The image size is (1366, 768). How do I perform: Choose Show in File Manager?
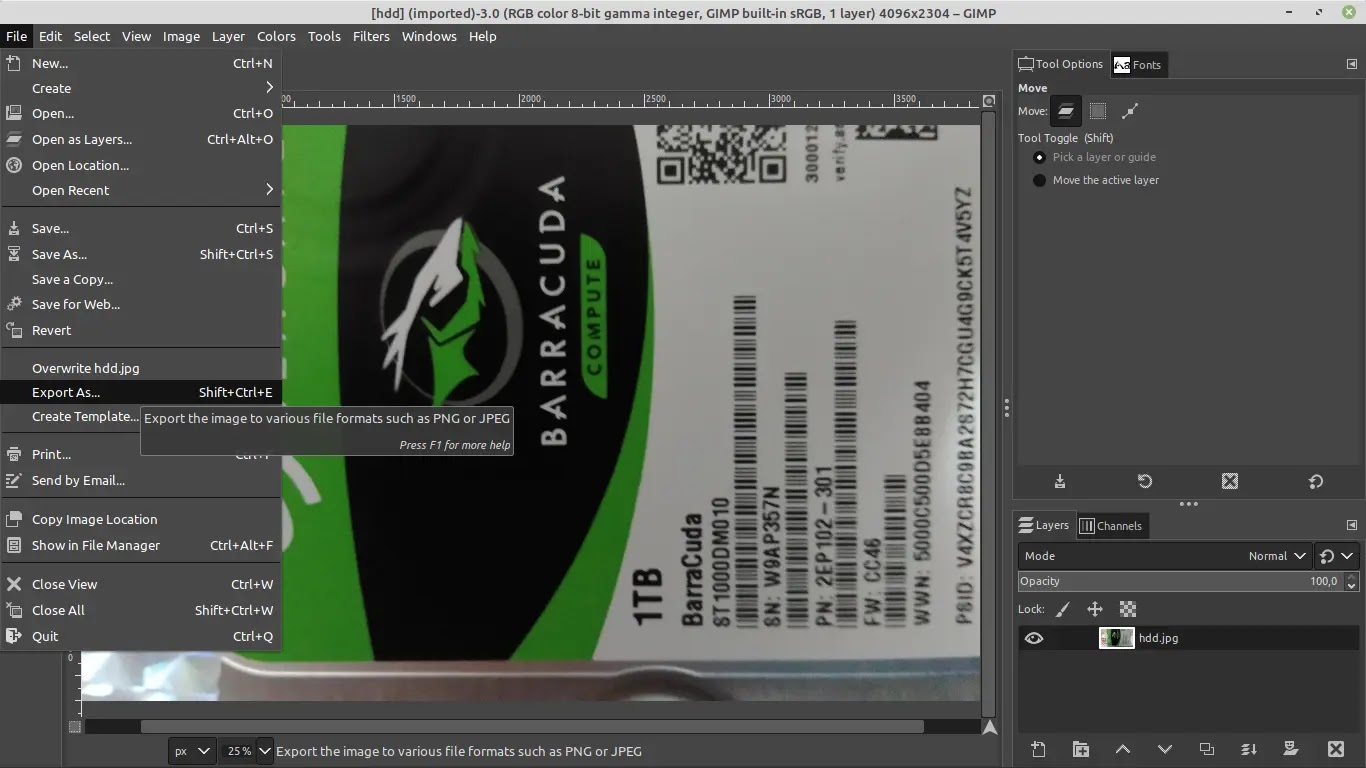pyautogui.click(x=141, y=545)
